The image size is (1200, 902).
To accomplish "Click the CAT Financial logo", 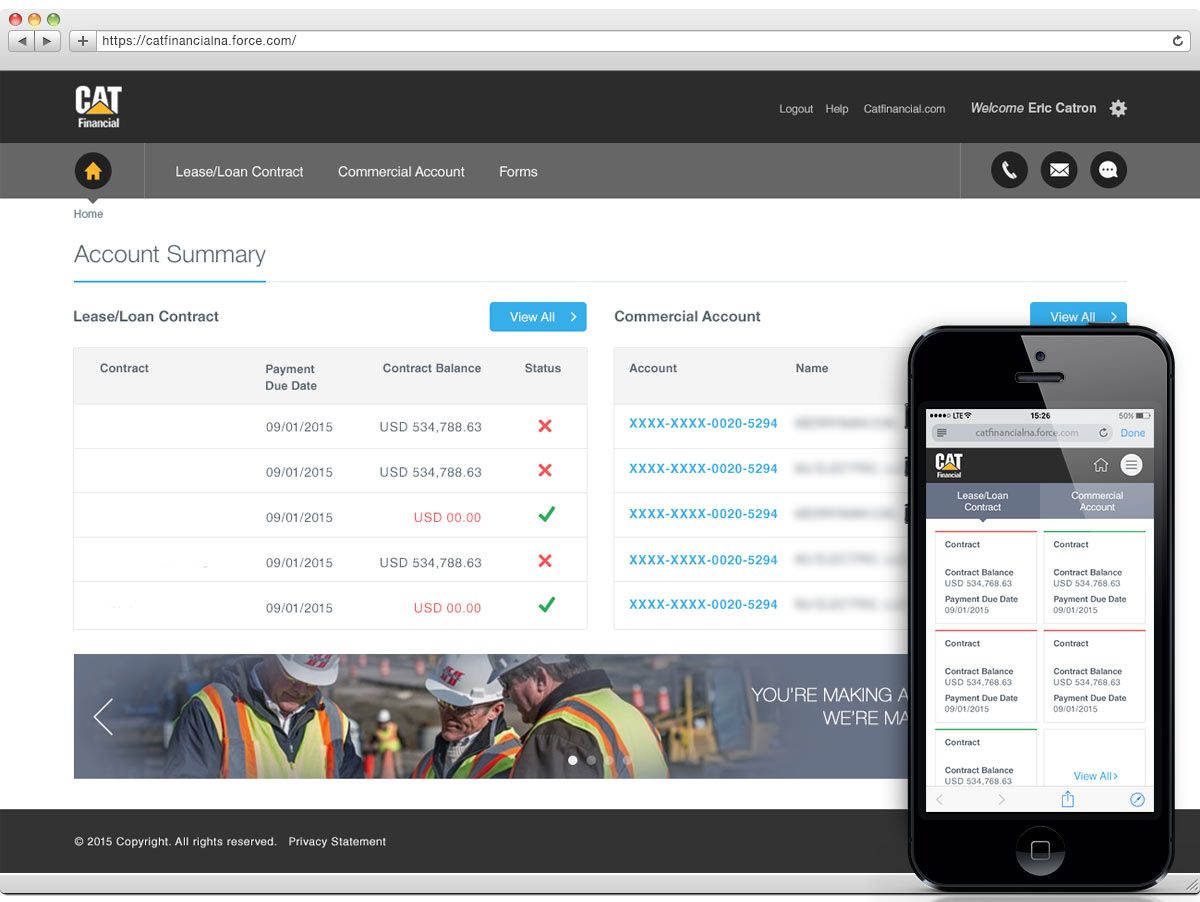I will click(x=98, y=107).
